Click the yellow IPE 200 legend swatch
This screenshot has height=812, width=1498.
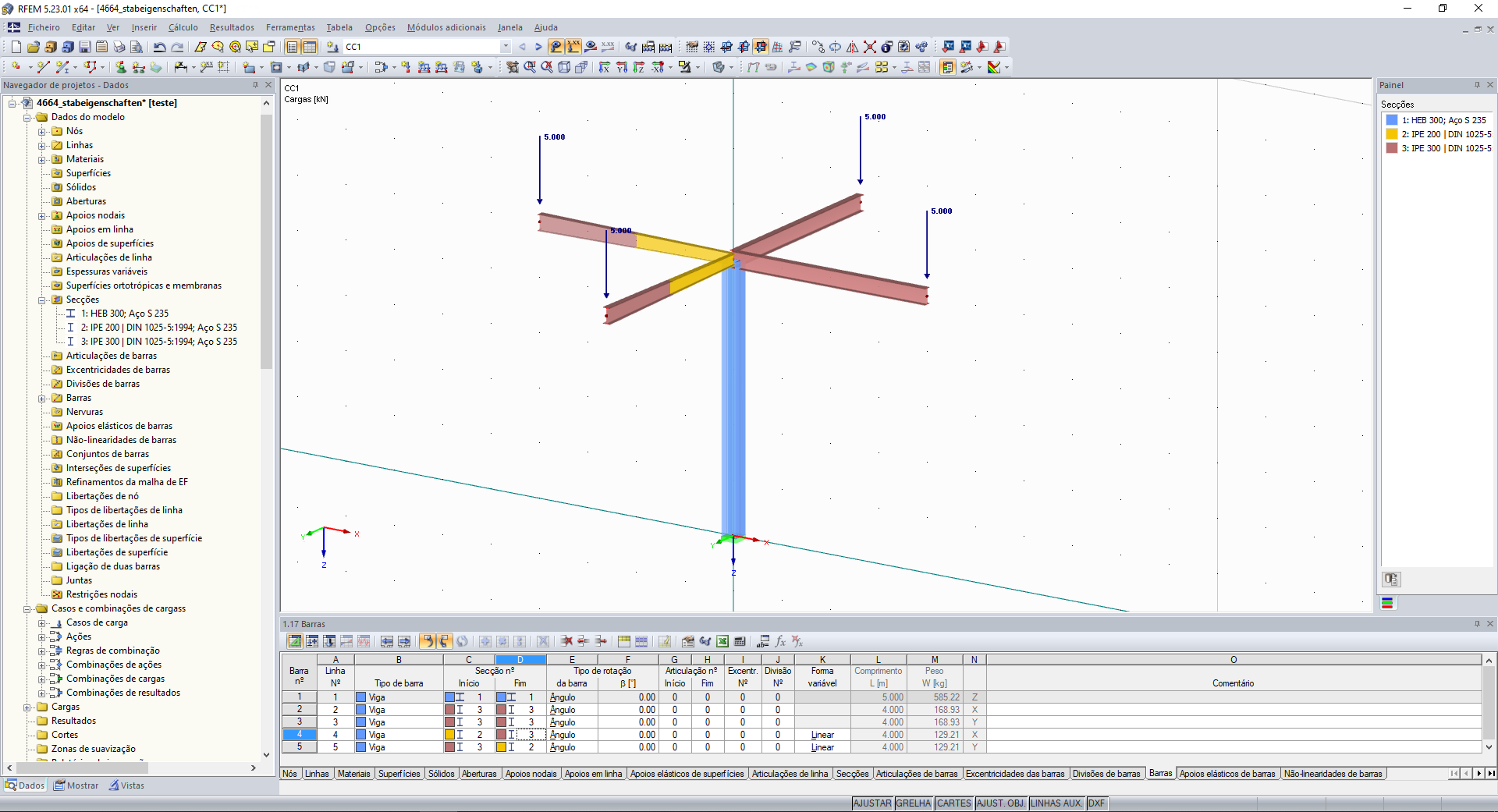coord(1392,134)
